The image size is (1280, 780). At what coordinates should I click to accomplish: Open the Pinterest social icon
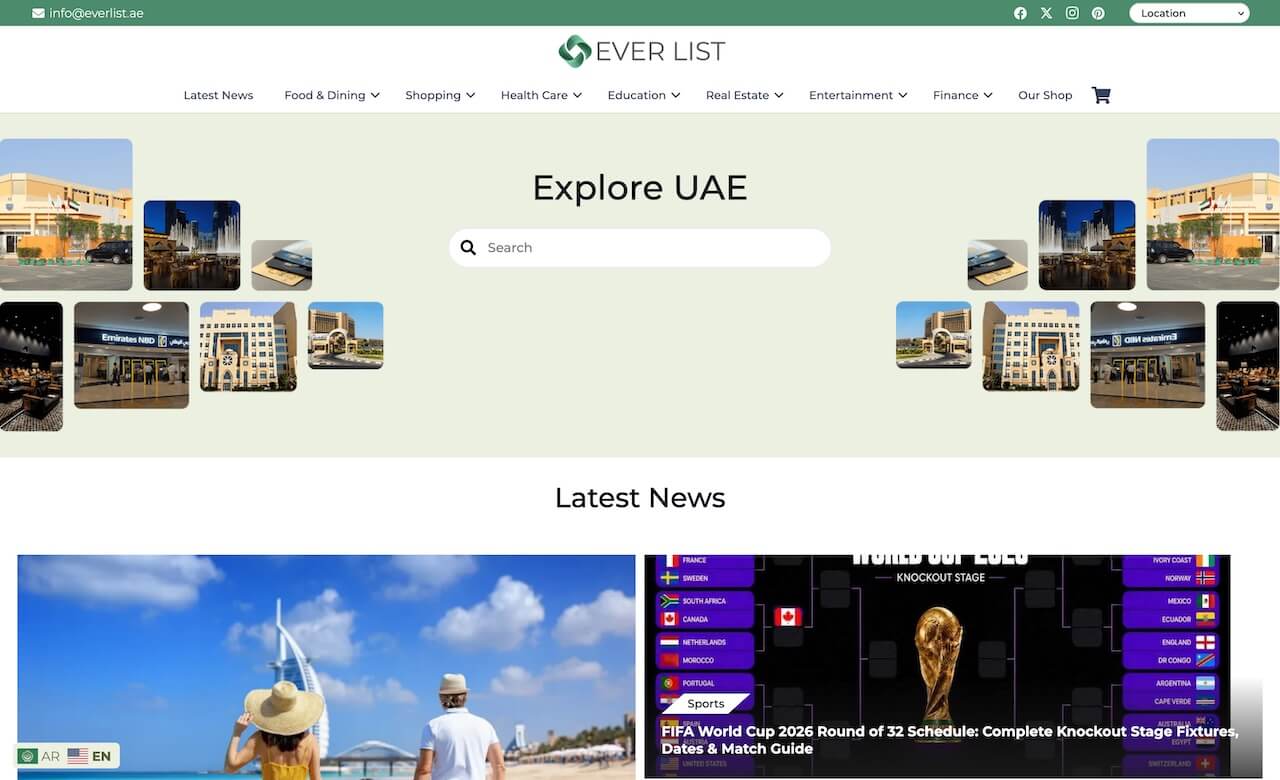[1098, 13]
